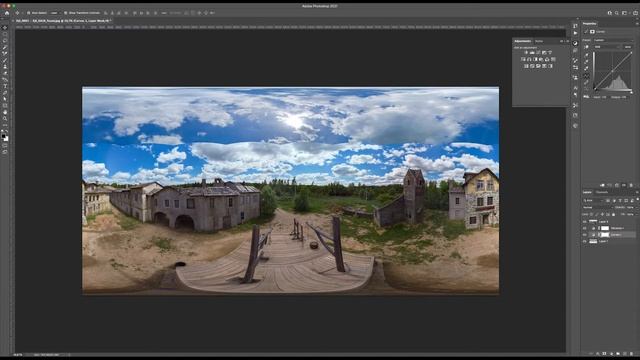Switch to the Adjustments tab
The height and width of the screenshot is (360, 640).
click(523, 41)
